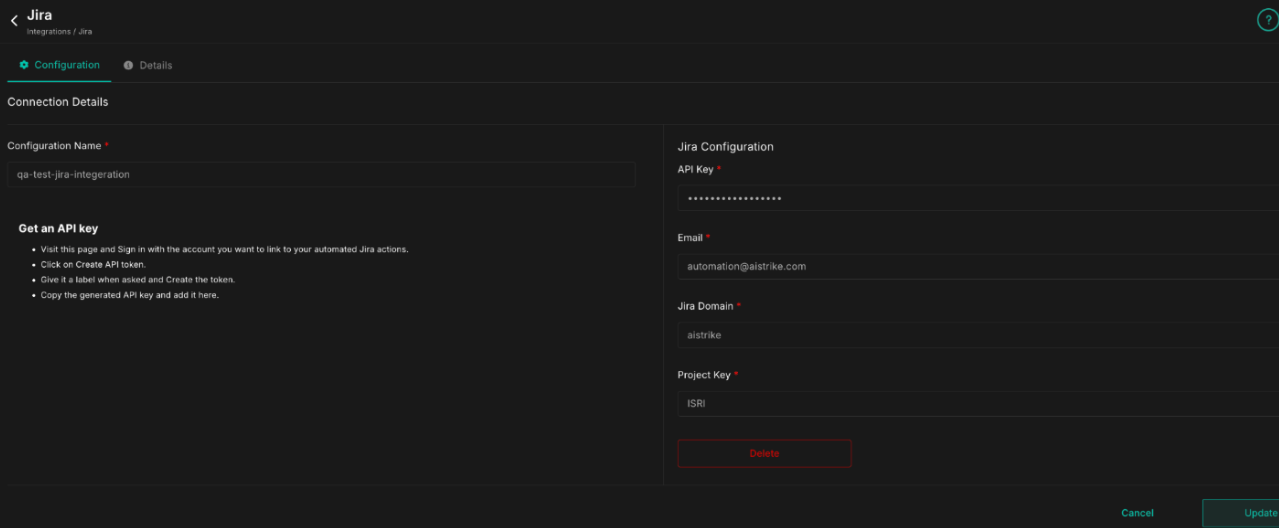Click the Connection Details heading
This screenshot has height=528, width=1279.
(58, 102)
